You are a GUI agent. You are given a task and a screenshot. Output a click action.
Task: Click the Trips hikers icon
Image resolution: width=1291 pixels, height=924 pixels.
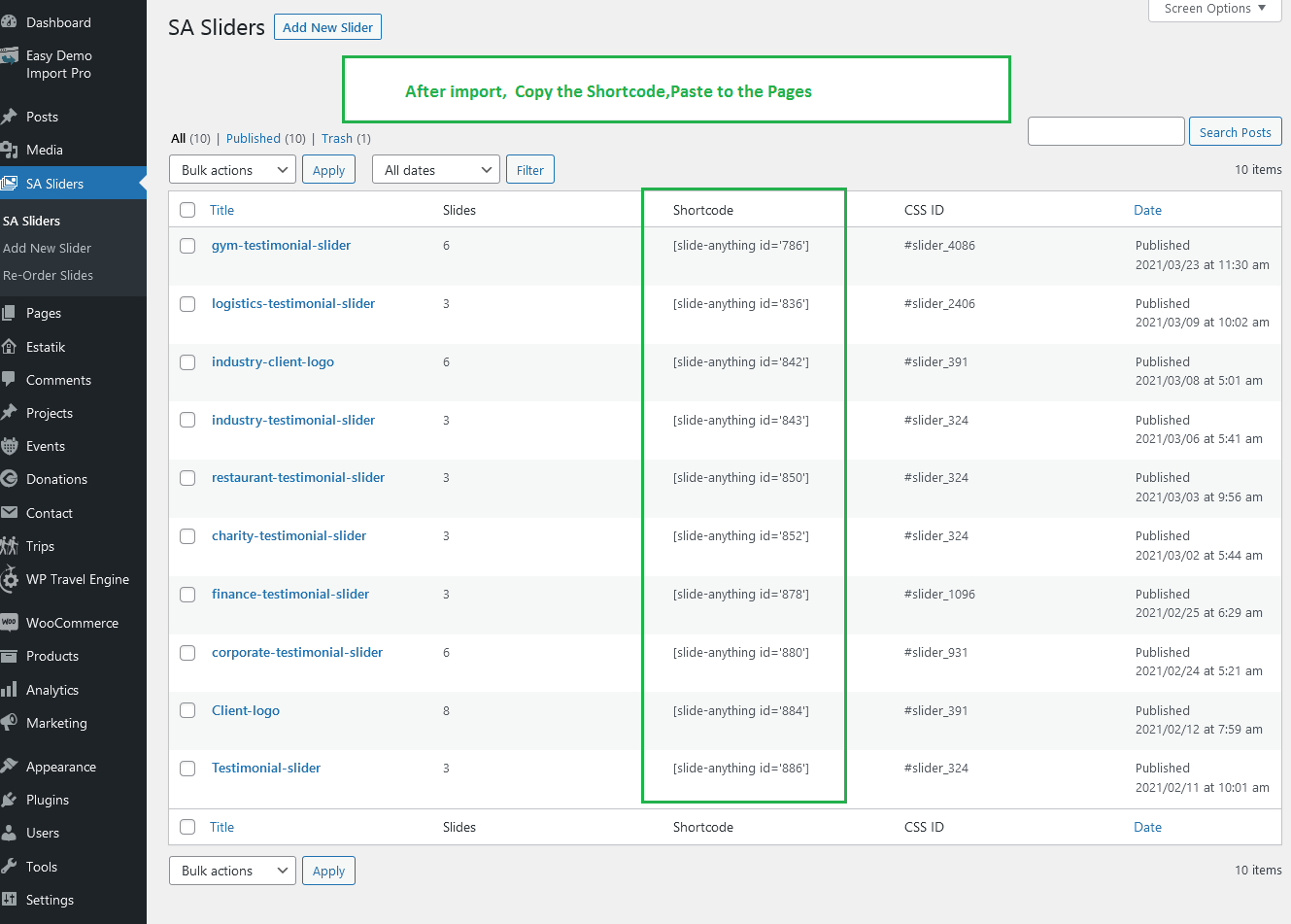9,546
